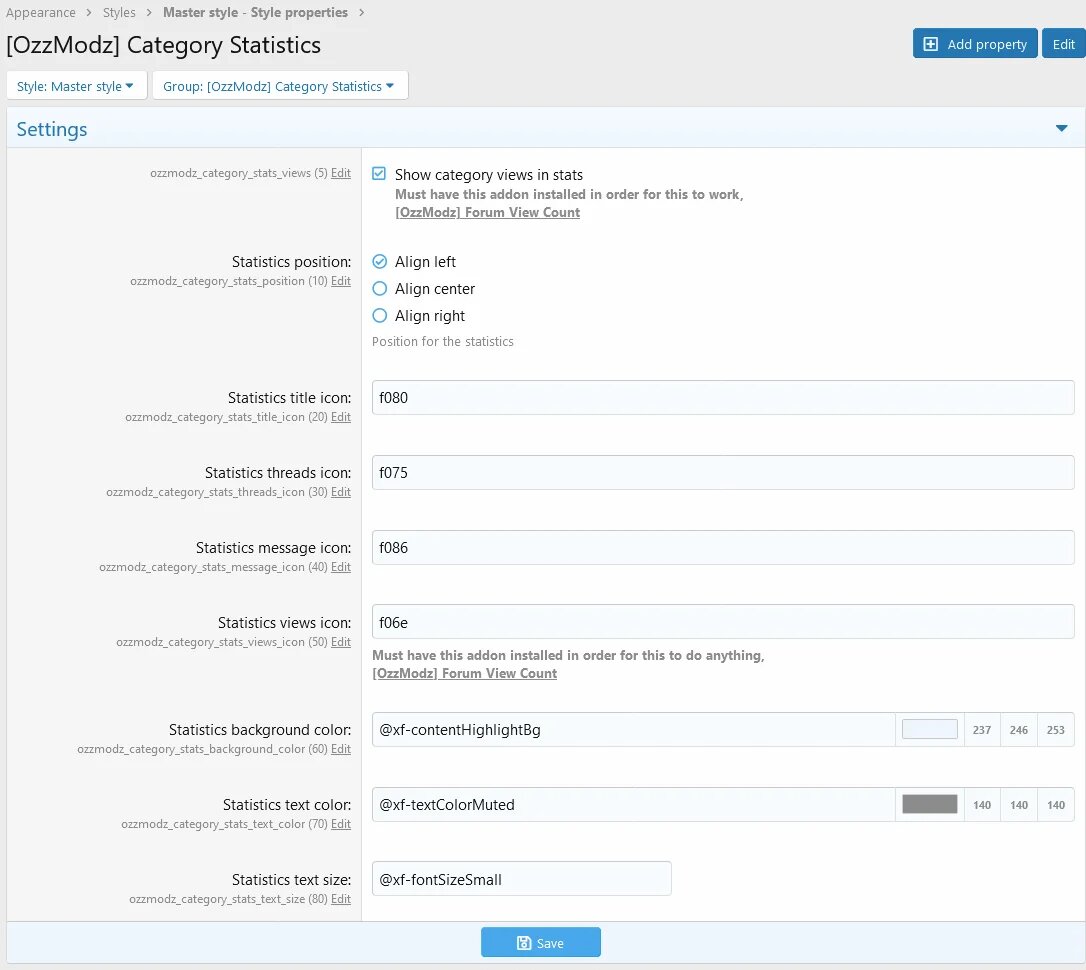Click the Statistics title icon field
The height and width of the screenshot is (970, 1086).
(722, 397)
